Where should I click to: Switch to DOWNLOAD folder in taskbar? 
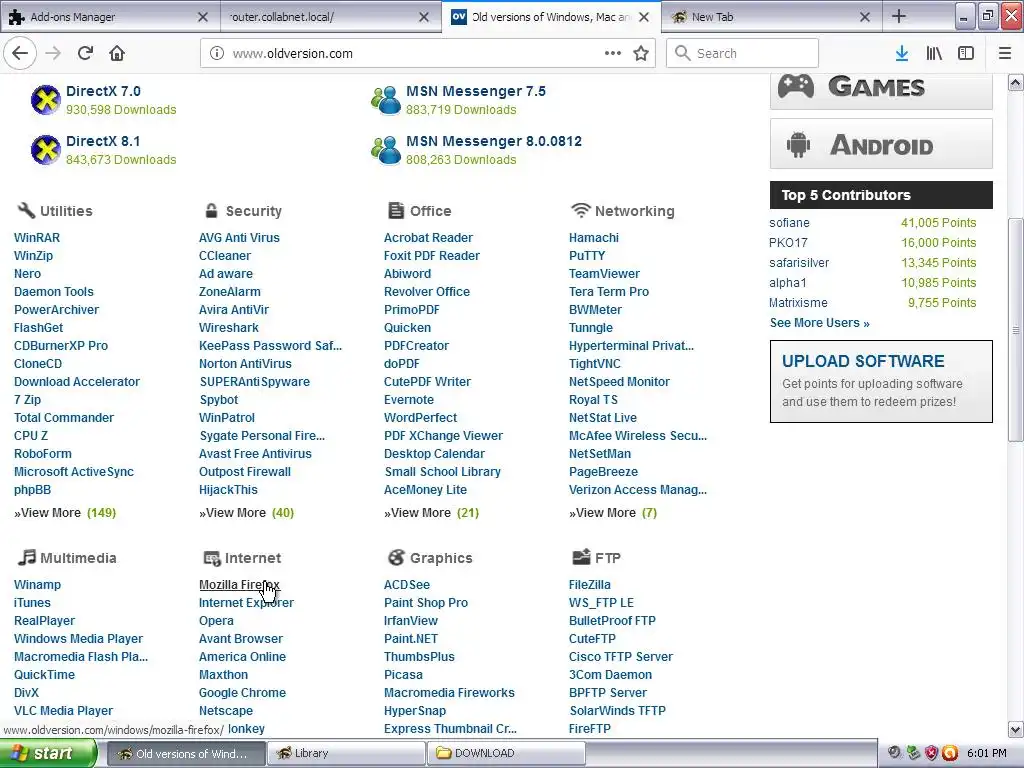click(x=506, y=753)
